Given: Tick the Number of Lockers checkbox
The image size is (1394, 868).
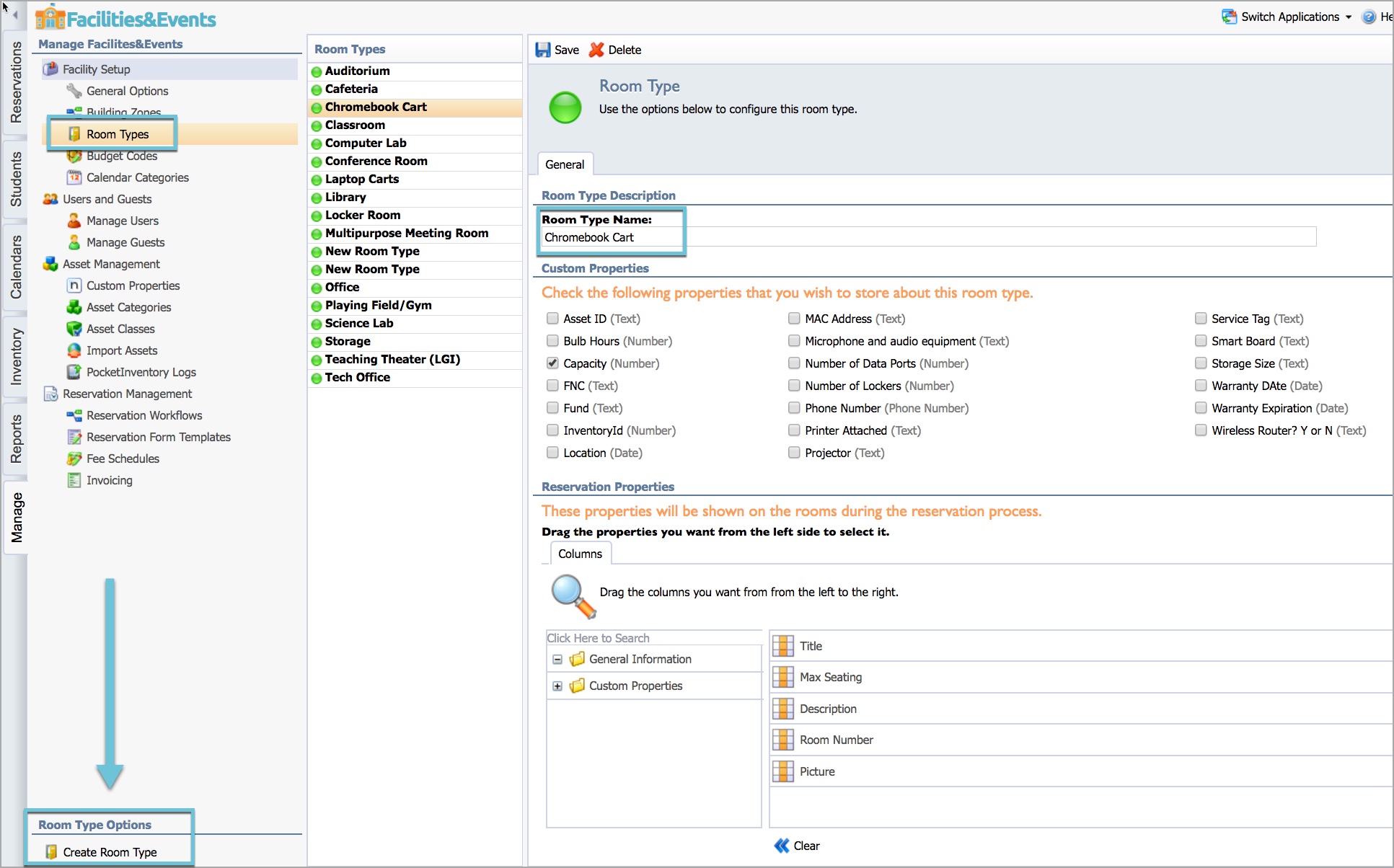Looking at the screenshot, I should pos(794,386).
